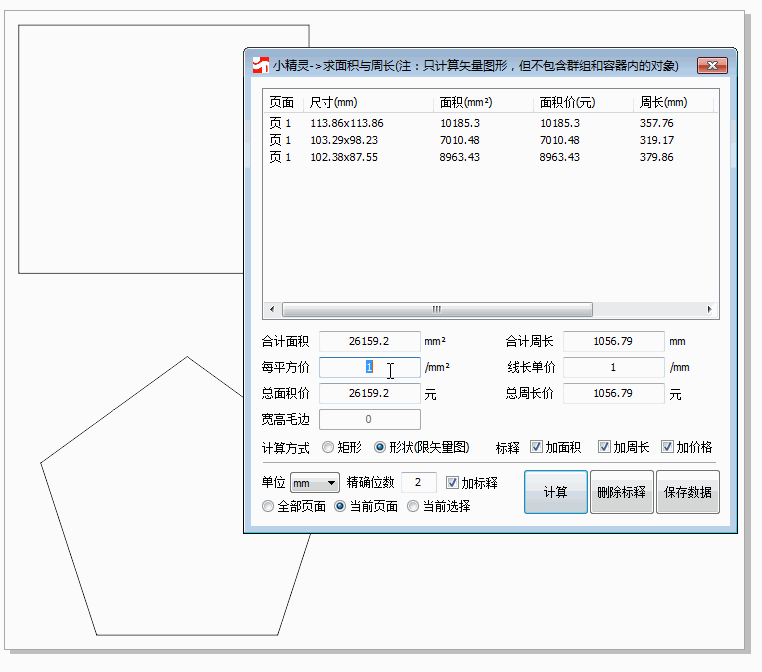
Task: Click the list's horizontal scrollbar thumb
Action: pos(437,309)
